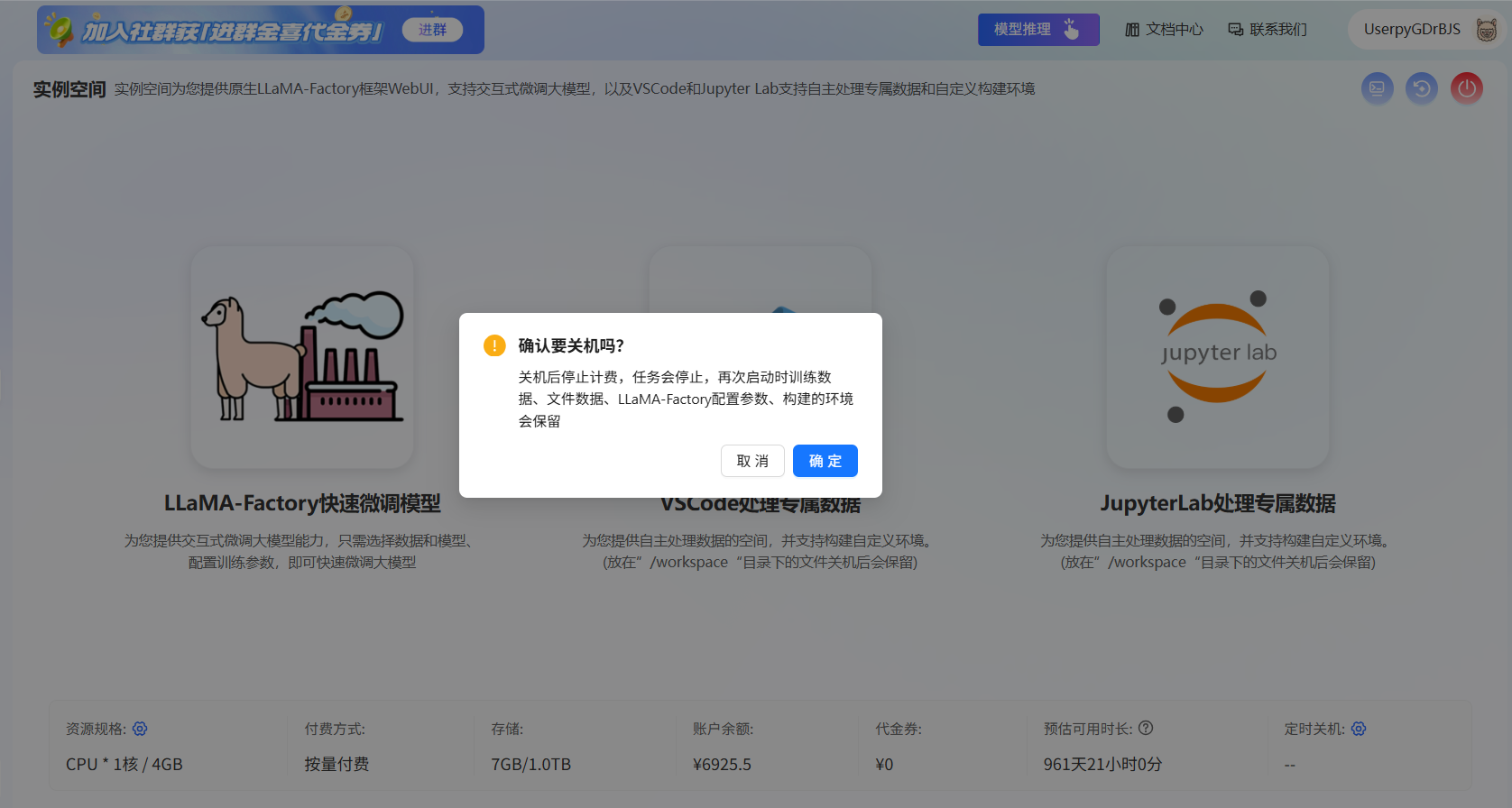The width and height of the screenshot is (1512, 808).
Task: Cancel the shutdown dialog with 取消
Action: tap(752, 461)
